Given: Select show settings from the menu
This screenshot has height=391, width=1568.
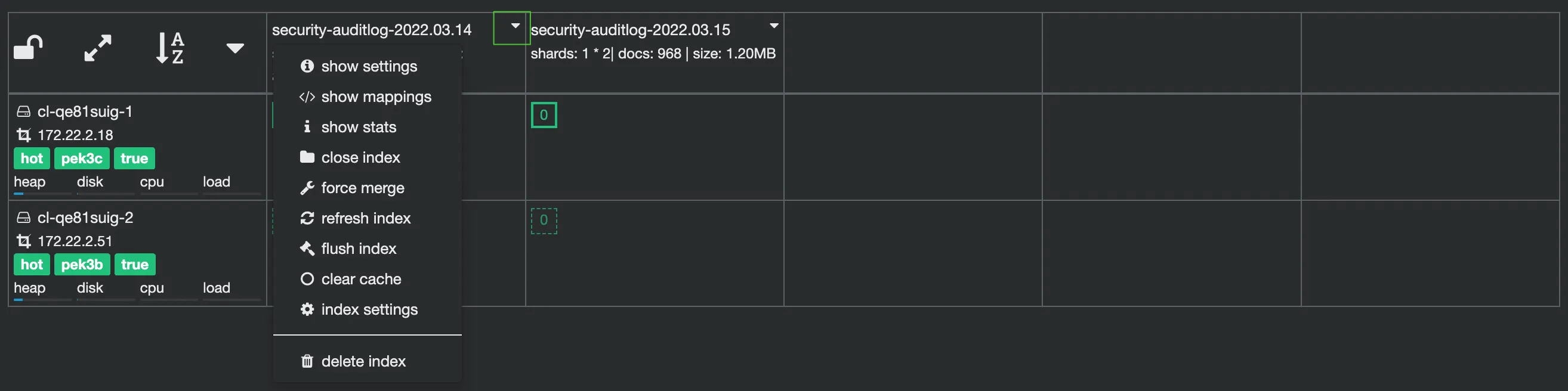Looking at the screenshot, I should pos(368,66).
